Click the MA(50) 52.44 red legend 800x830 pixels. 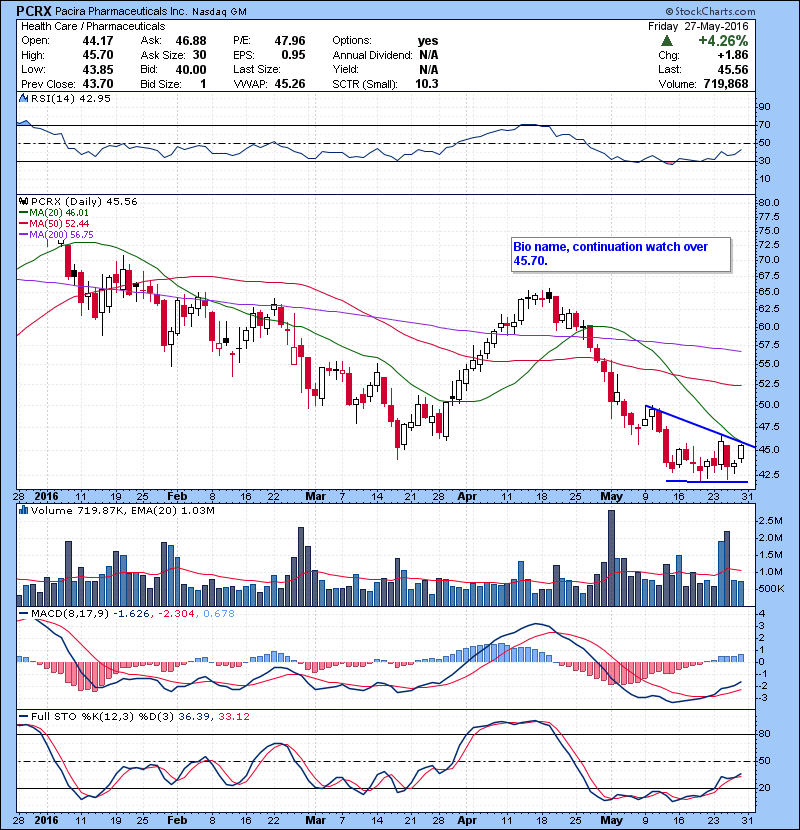[x=53, y=224]
